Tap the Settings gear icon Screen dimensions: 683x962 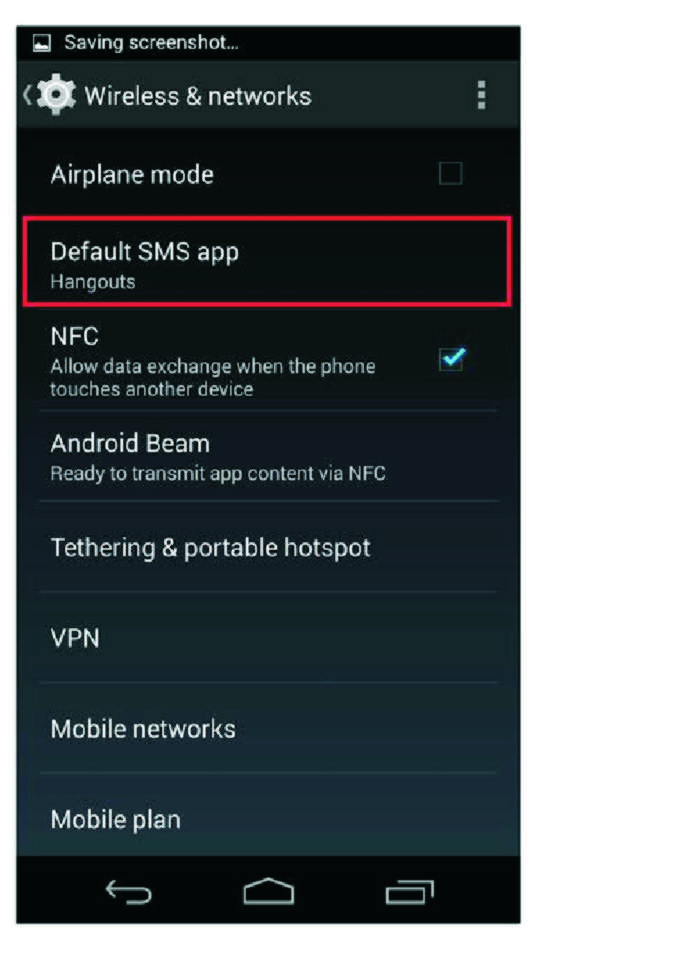pos(56,94)
